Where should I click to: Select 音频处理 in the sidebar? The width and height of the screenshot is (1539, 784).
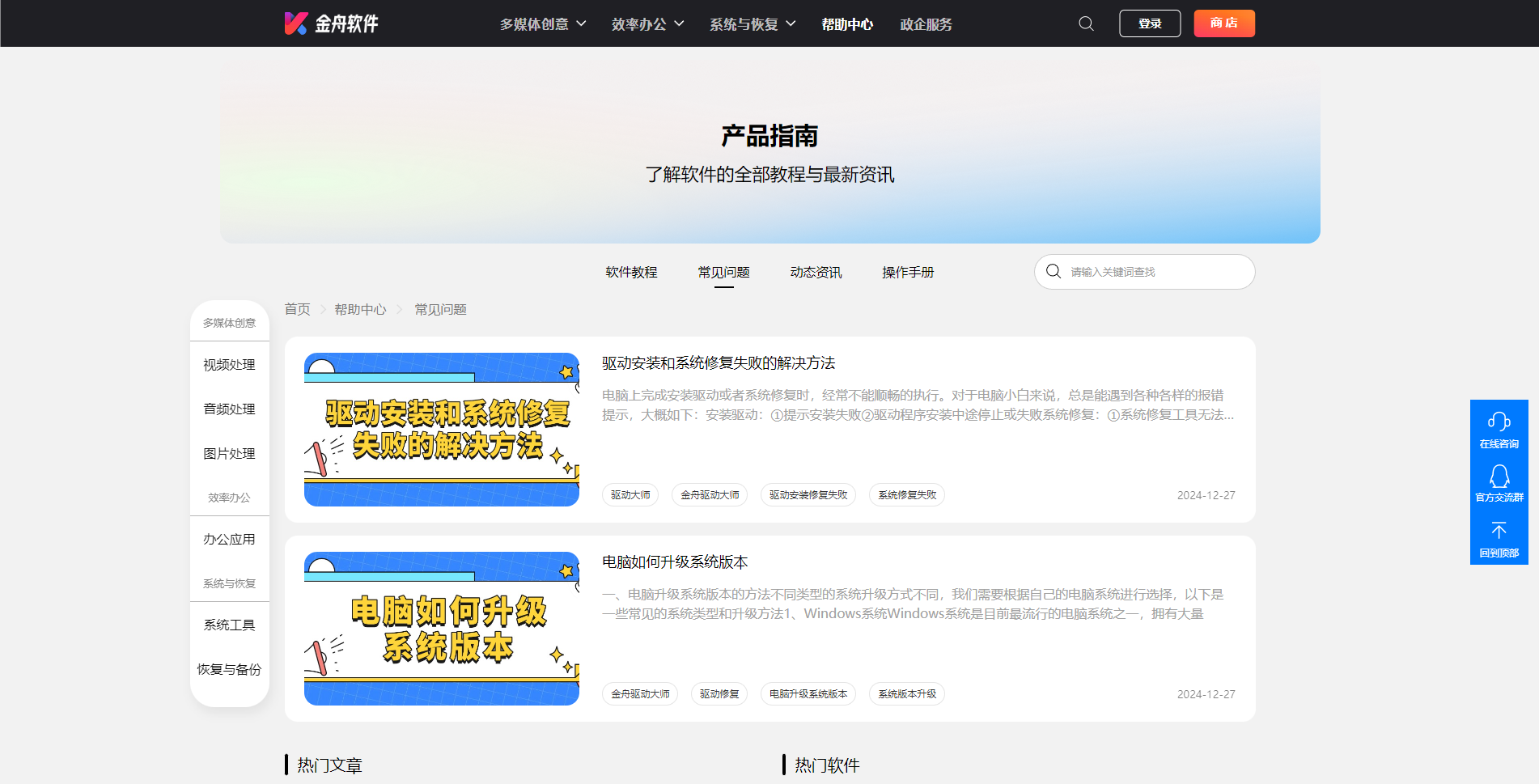click(x=229, y=409)
